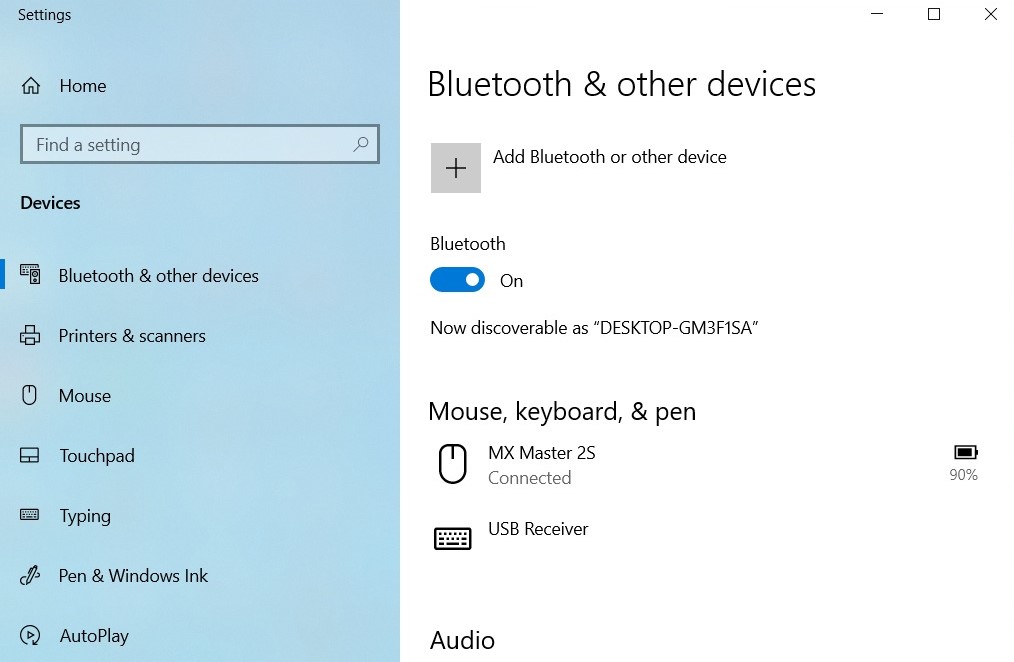The height and width of the screenshot is (662, 1014).
Task: Maximize the Settings window
Action: (x=934, y=14)
